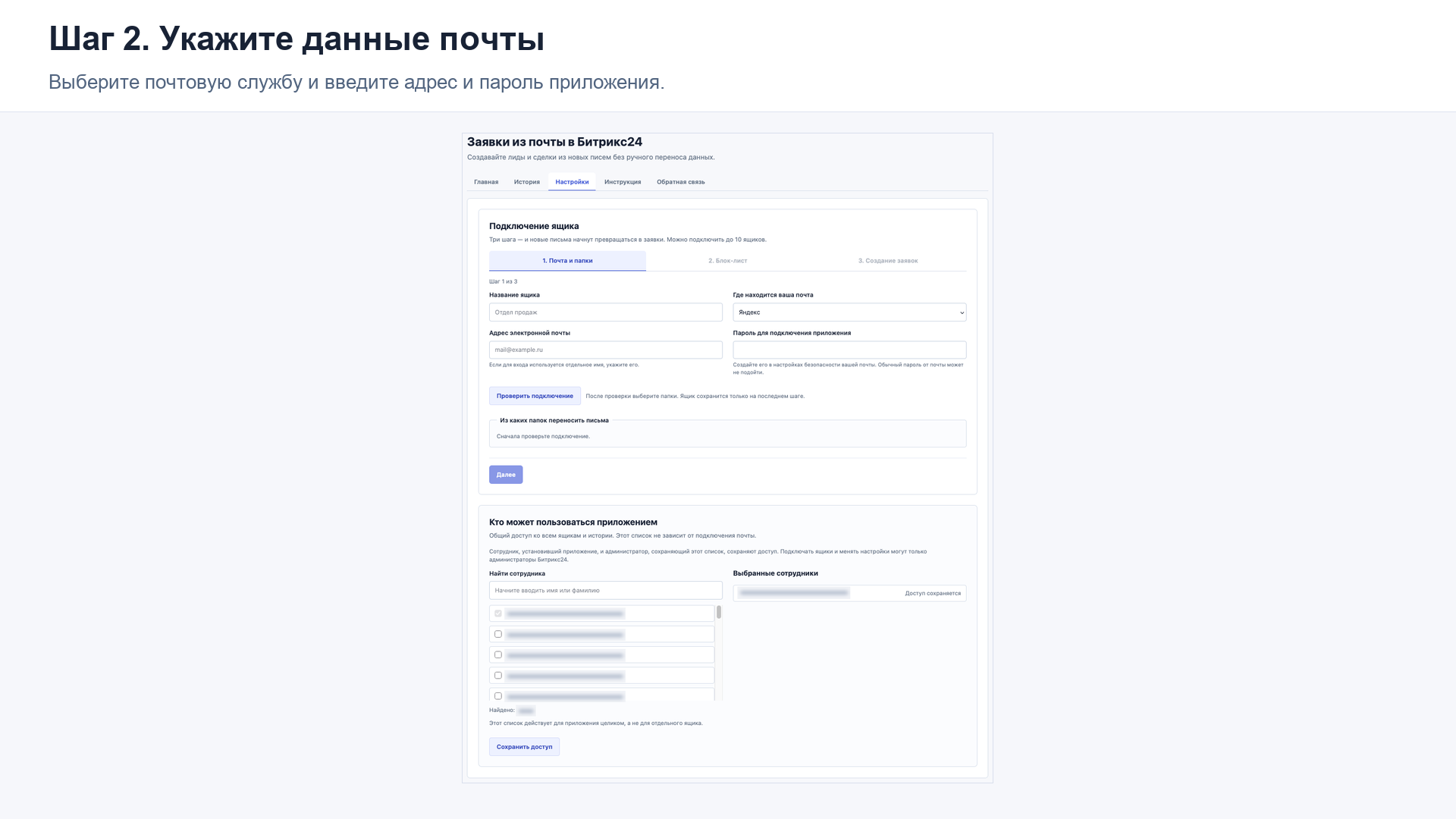Click the Выбранные сотрудники label
Image resolution: width=1456 pixels, height=819 pixels.
click(x=776, y=574)
